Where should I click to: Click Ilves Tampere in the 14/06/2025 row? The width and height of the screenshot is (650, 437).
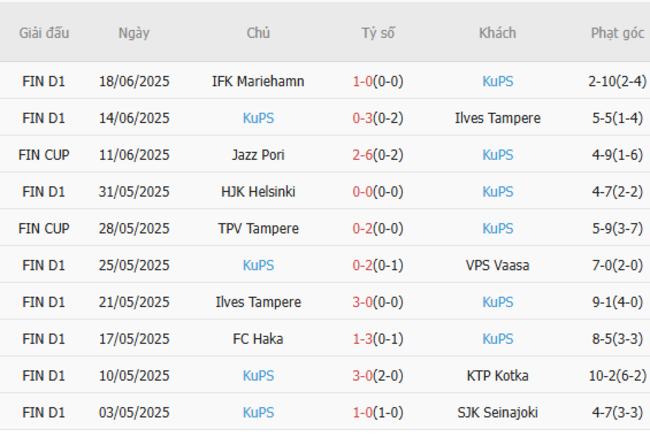pos(497,118)
